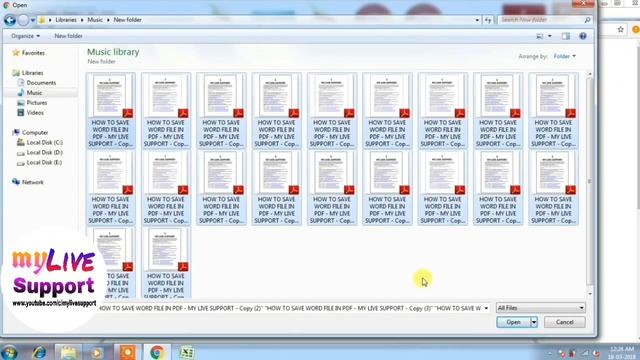Click the scrollbar down arrow
The height and width of the screenshot is (360, 640).
tap(590, 294)
